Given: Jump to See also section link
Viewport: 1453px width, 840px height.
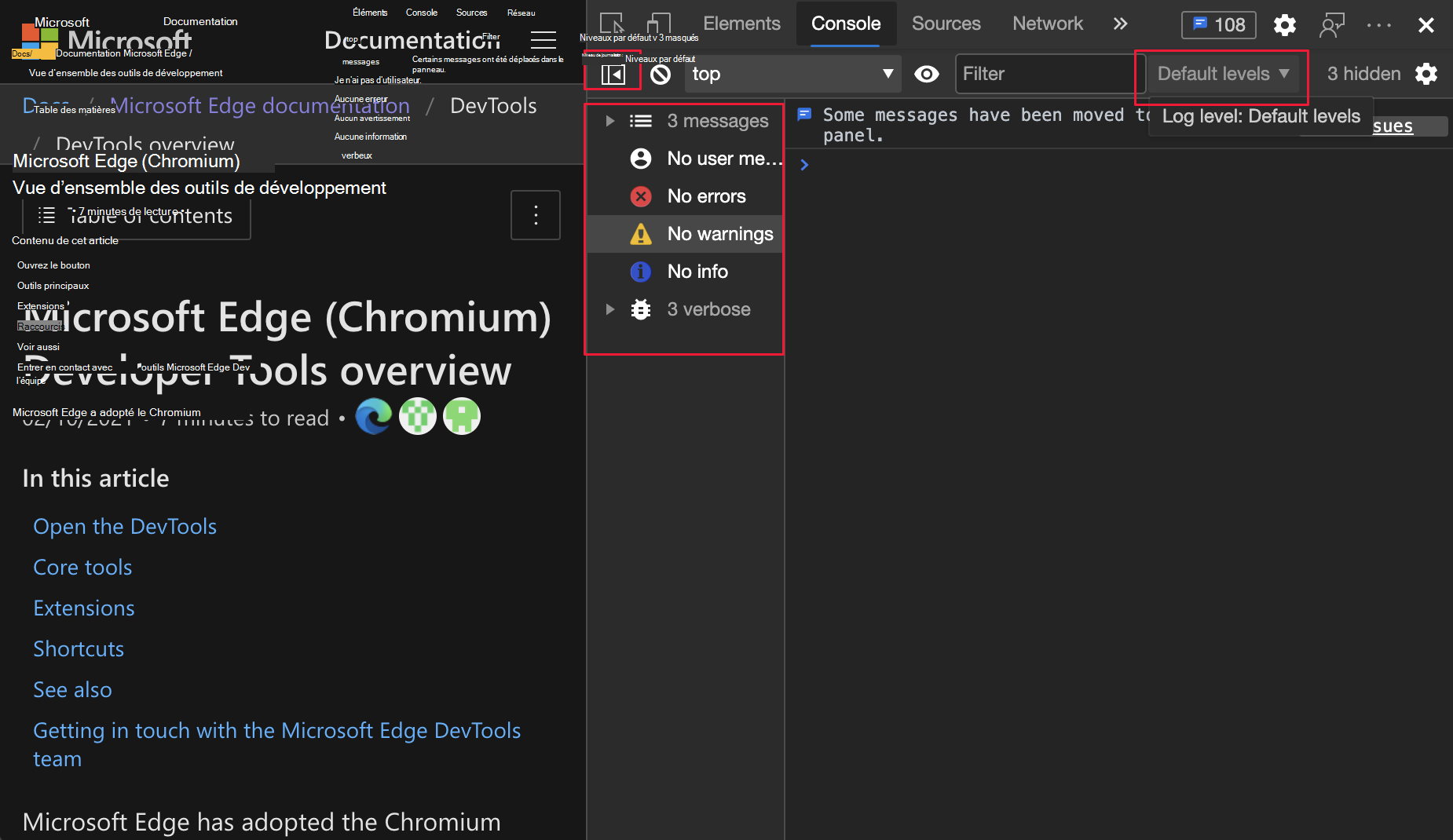Looking at the screenshot, I should coord(72,690).
